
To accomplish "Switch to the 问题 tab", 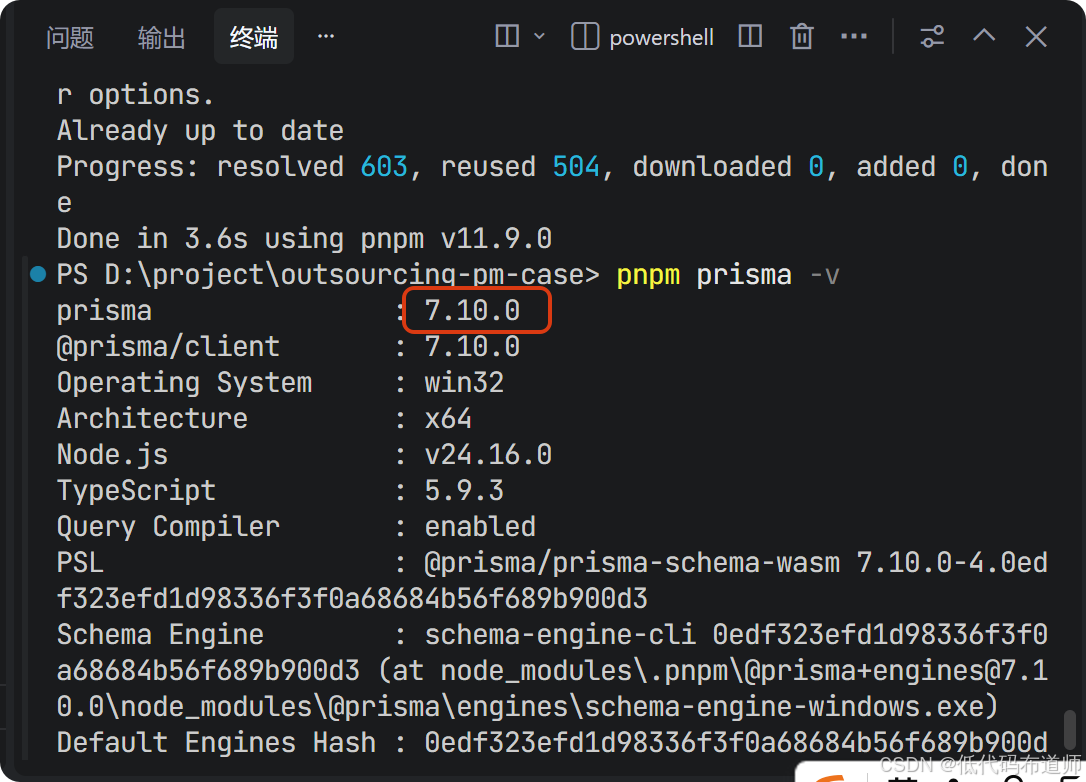I will (x=70, y=37).
